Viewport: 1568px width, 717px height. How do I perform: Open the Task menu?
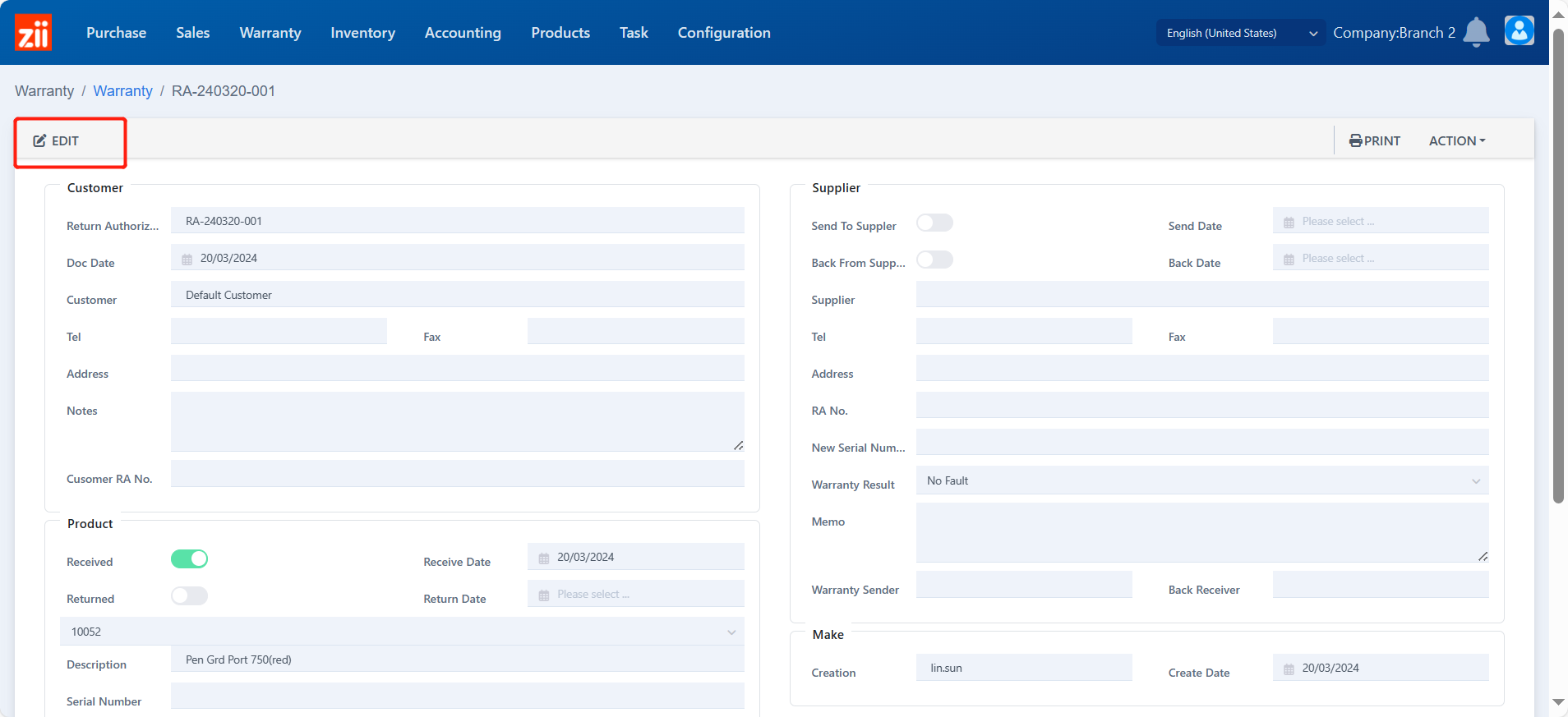(634, 32)
